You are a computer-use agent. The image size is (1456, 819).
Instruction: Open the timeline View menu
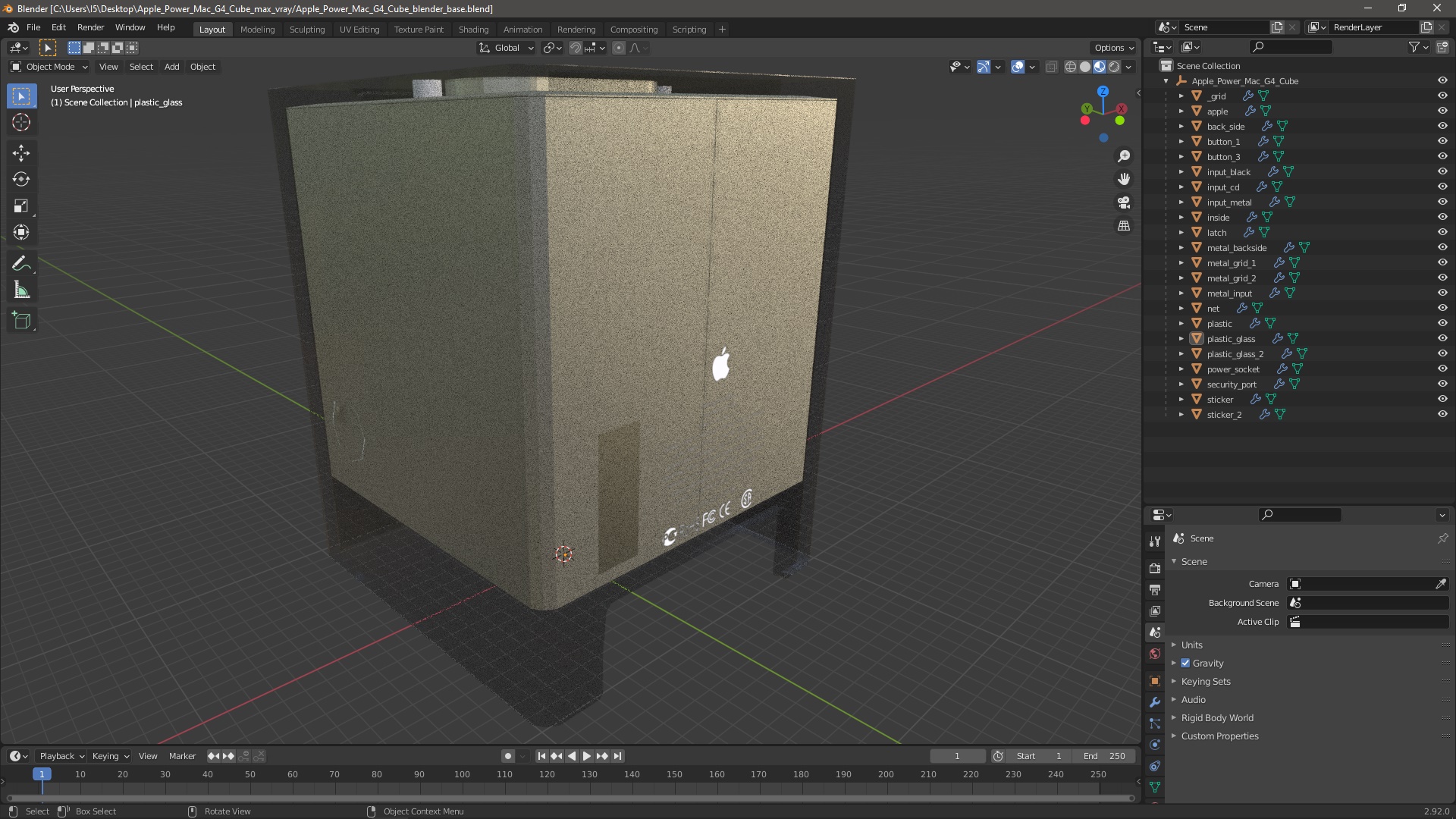click(x=148, y=756)
